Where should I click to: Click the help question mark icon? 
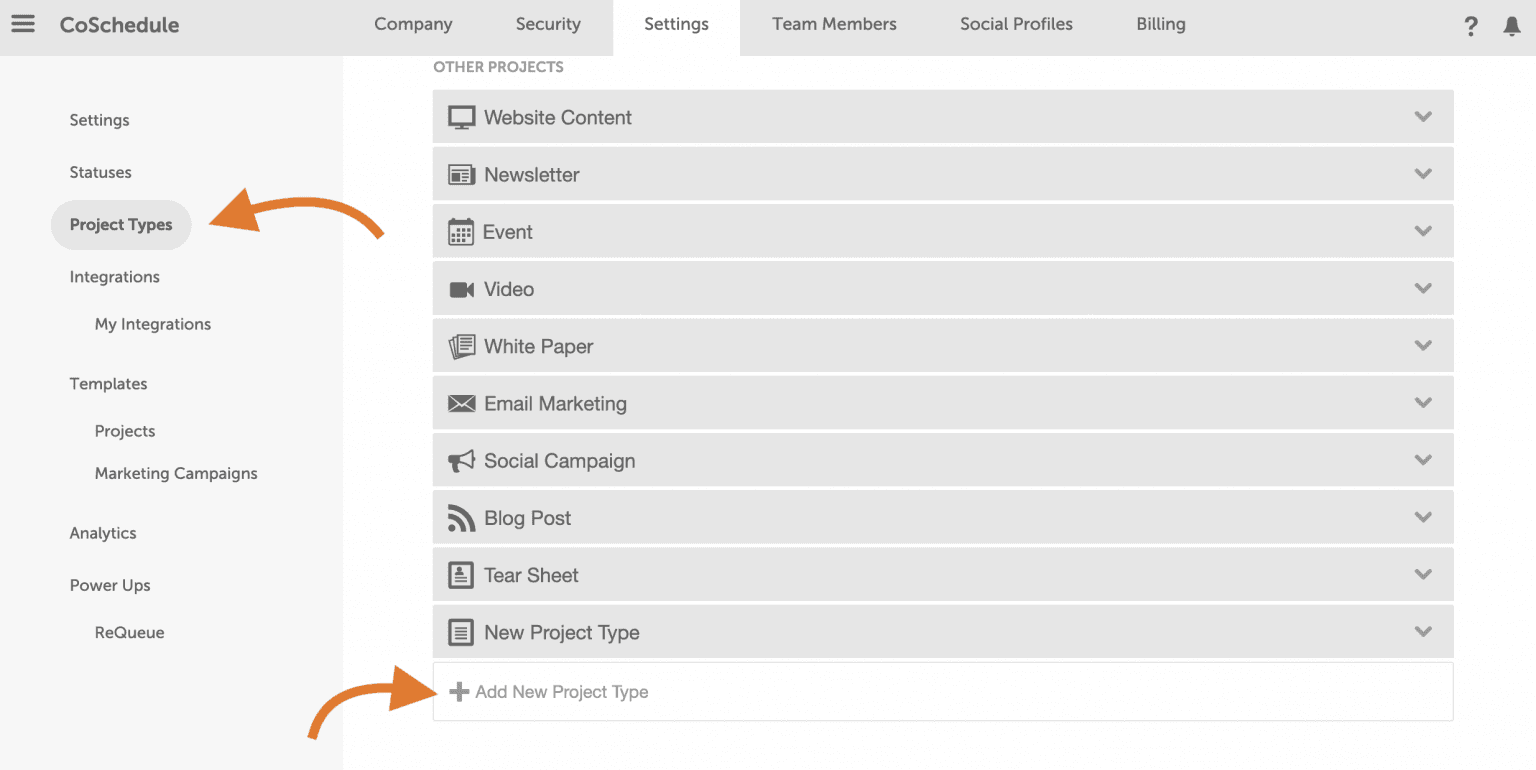[x=1470, y=27]
